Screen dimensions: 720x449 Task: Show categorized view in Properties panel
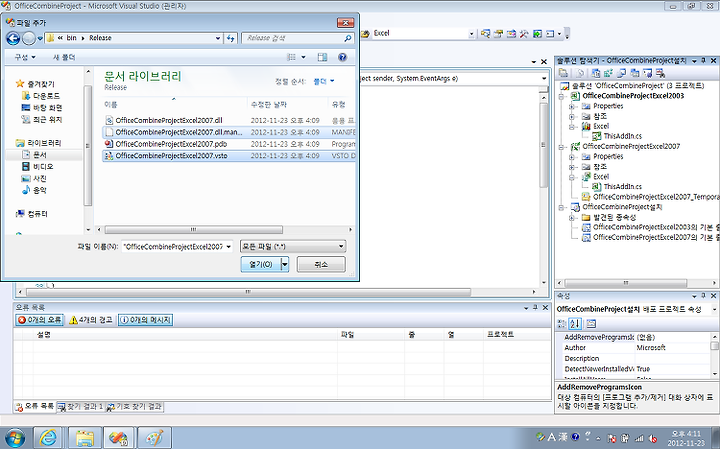click(x=562, y=324)
